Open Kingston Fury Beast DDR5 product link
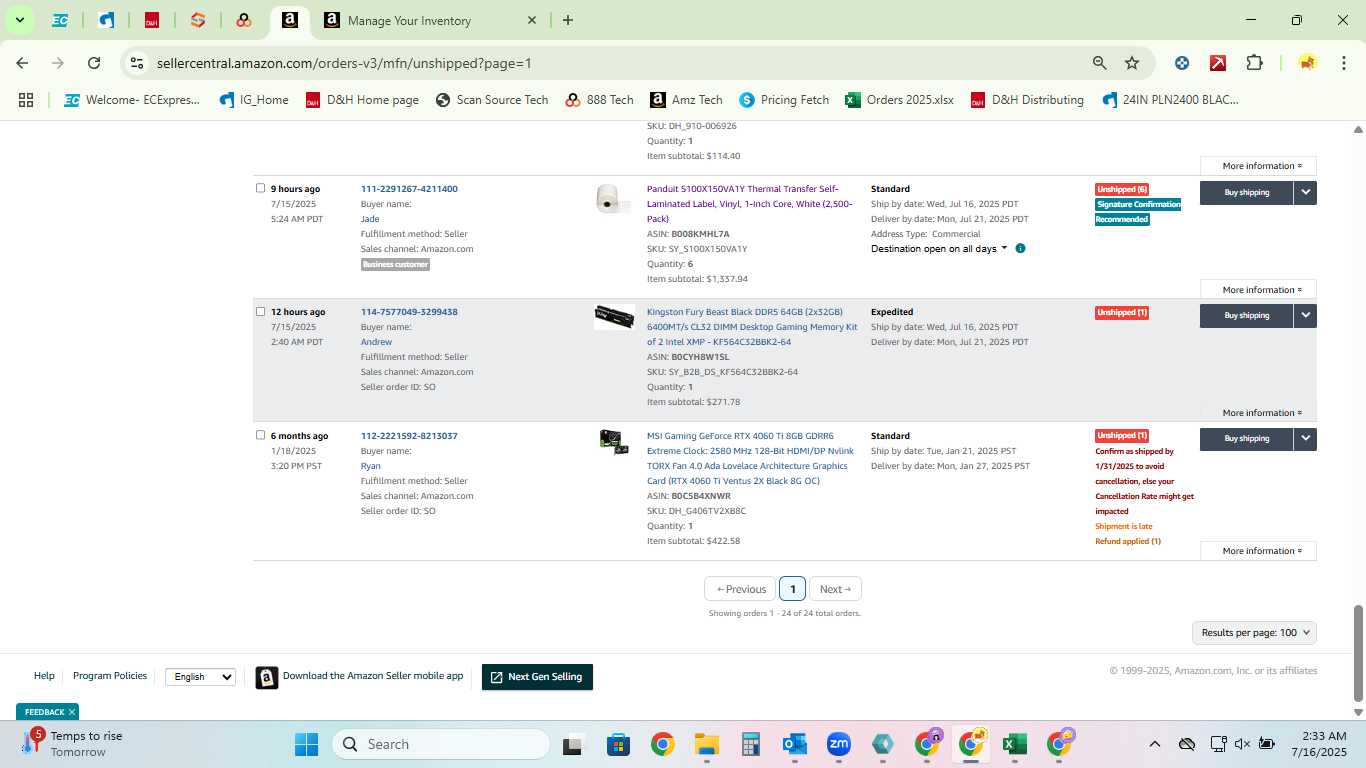Image resolution: width=1366 pixels, height=768 pixels. pos(752,327)
